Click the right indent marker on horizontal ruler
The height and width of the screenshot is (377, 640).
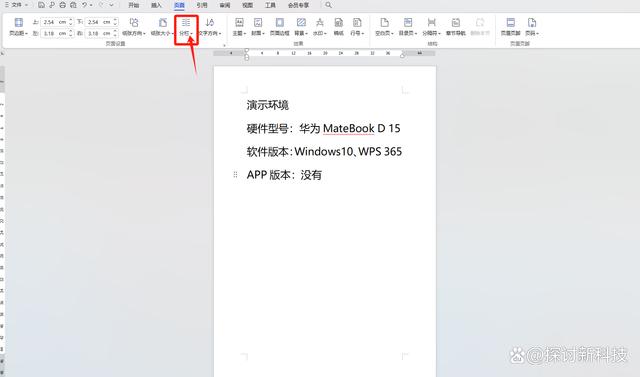[402, 54]
